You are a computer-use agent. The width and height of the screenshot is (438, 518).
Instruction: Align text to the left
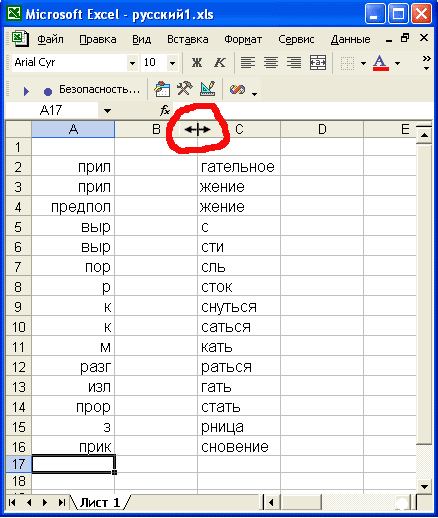click(x=248, y=62)
